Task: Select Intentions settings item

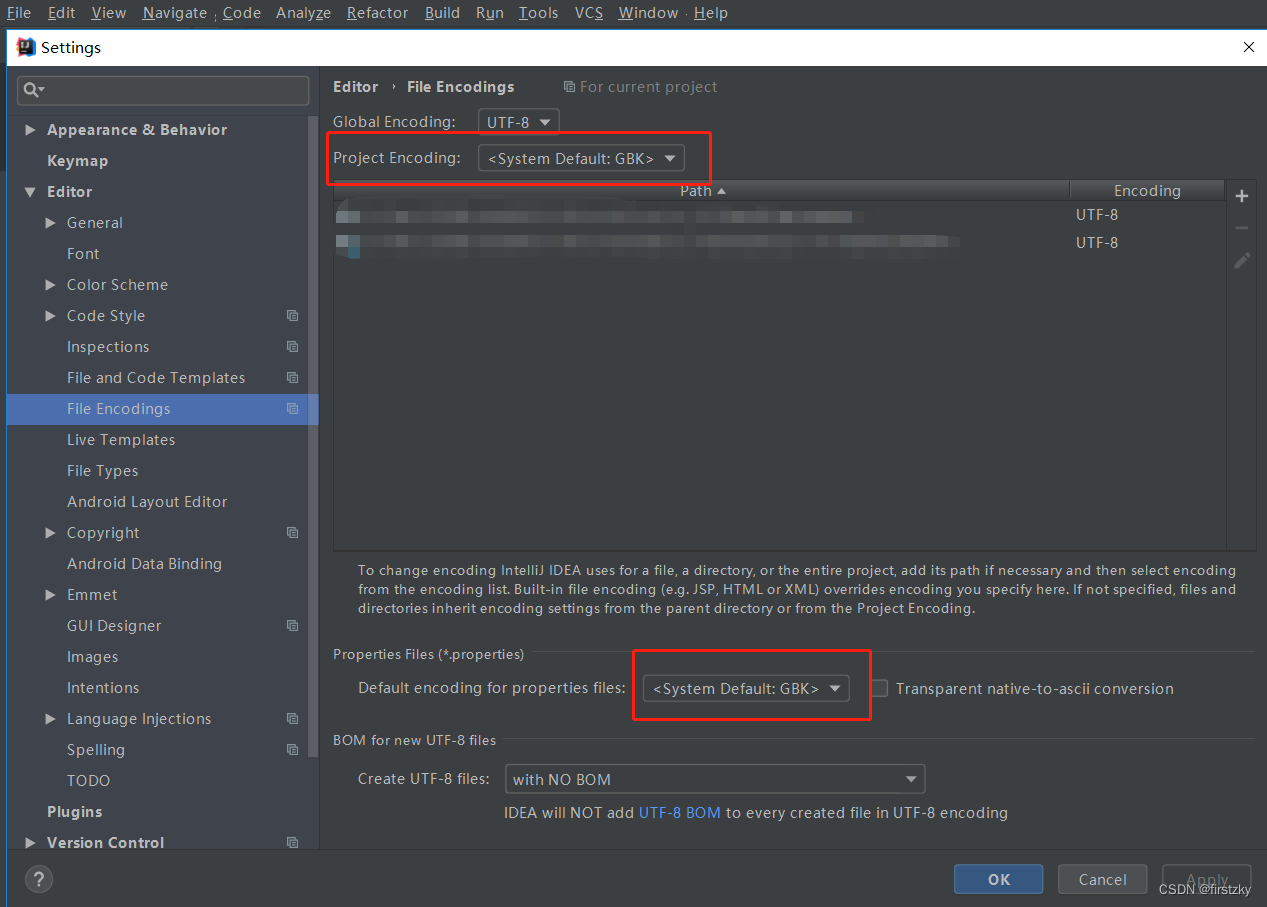Action: [x=103, y=688]
